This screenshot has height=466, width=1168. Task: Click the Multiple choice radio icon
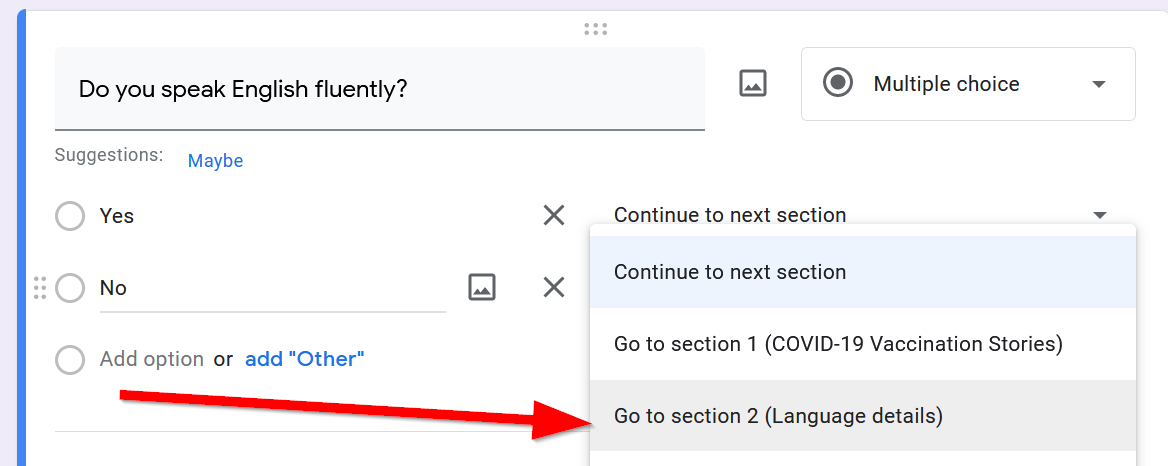tap(838, 84)
